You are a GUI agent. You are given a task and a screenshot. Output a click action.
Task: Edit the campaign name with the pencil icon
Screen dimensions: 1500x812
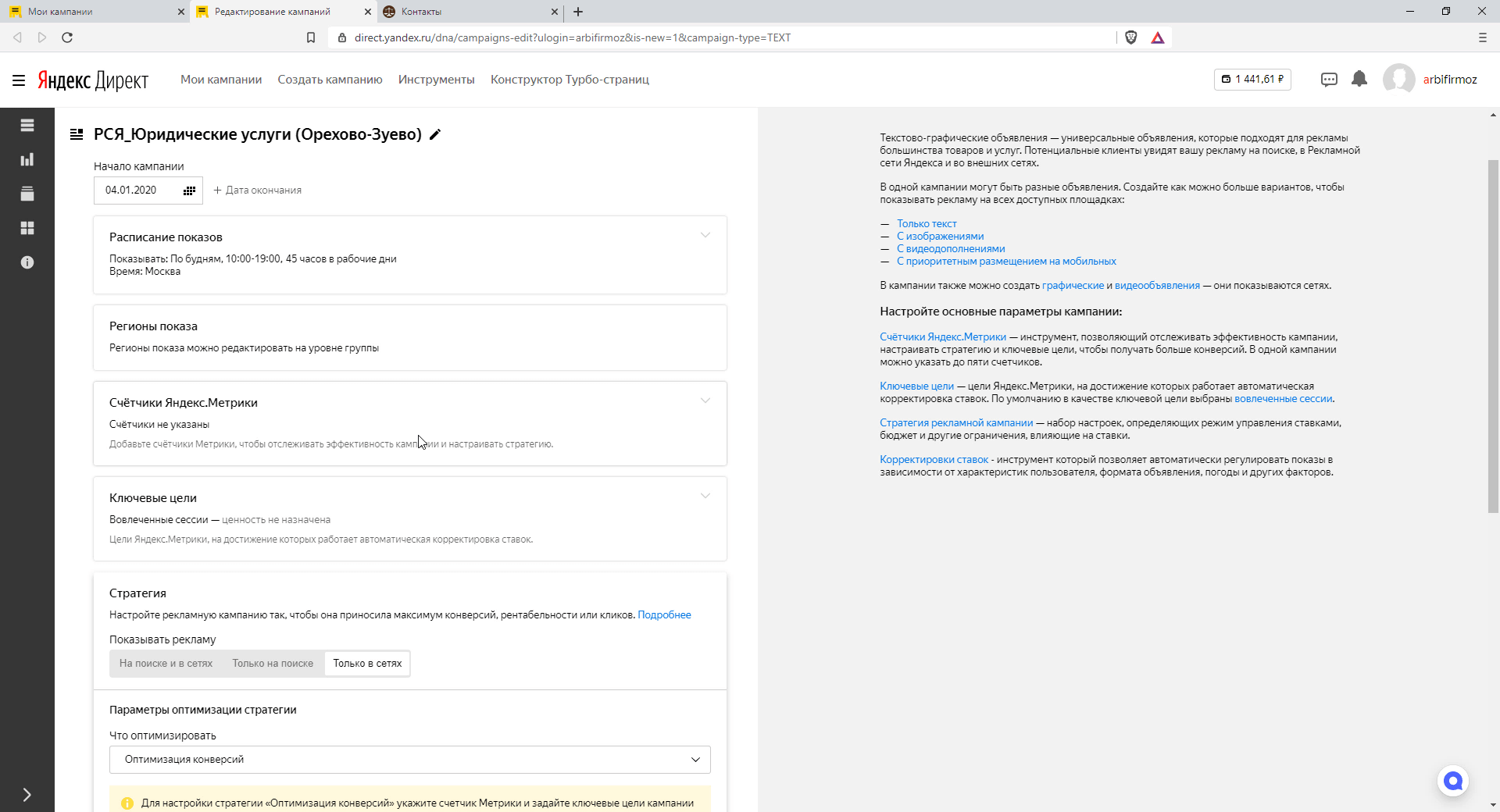click(435, 134)
